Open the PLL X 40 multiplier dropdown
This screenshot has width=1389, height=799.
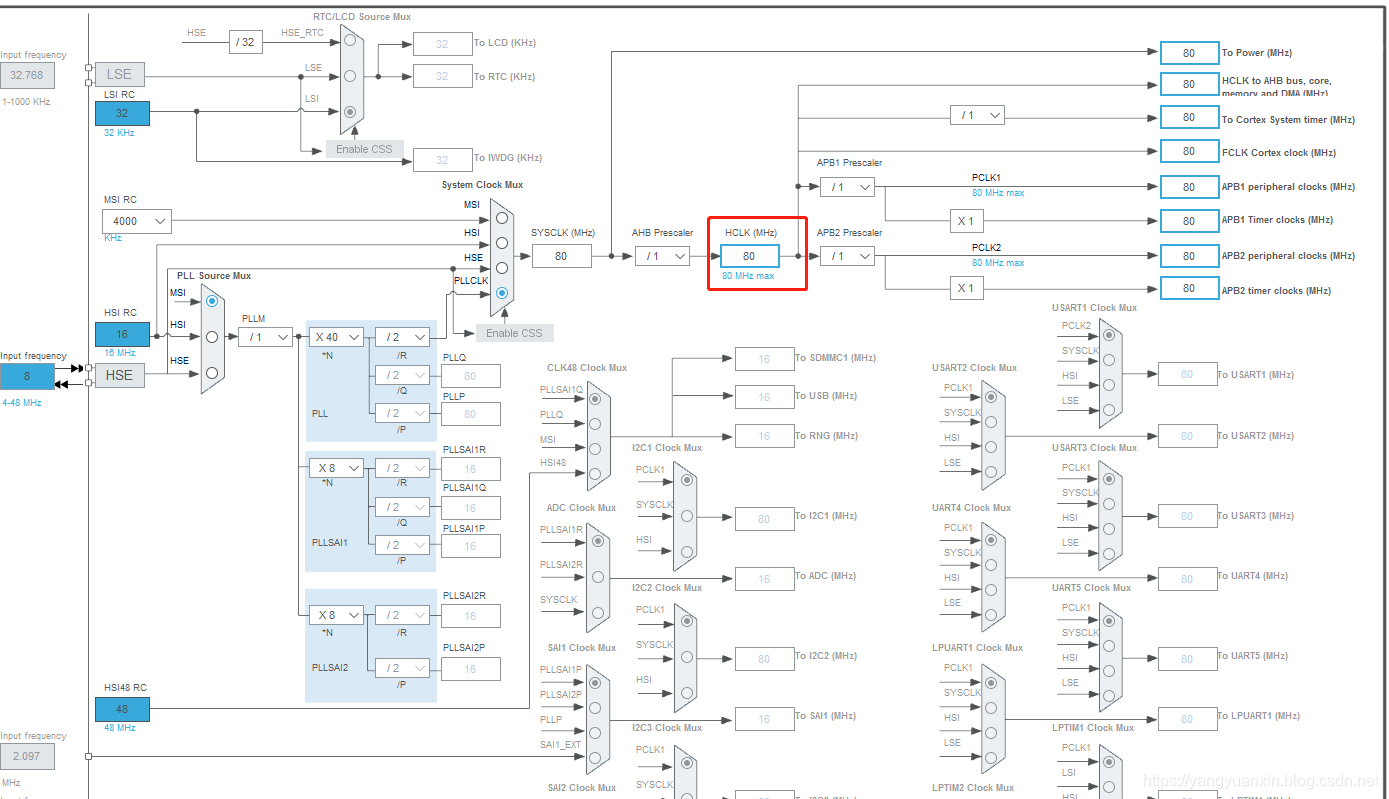click(x=336, y=337)
